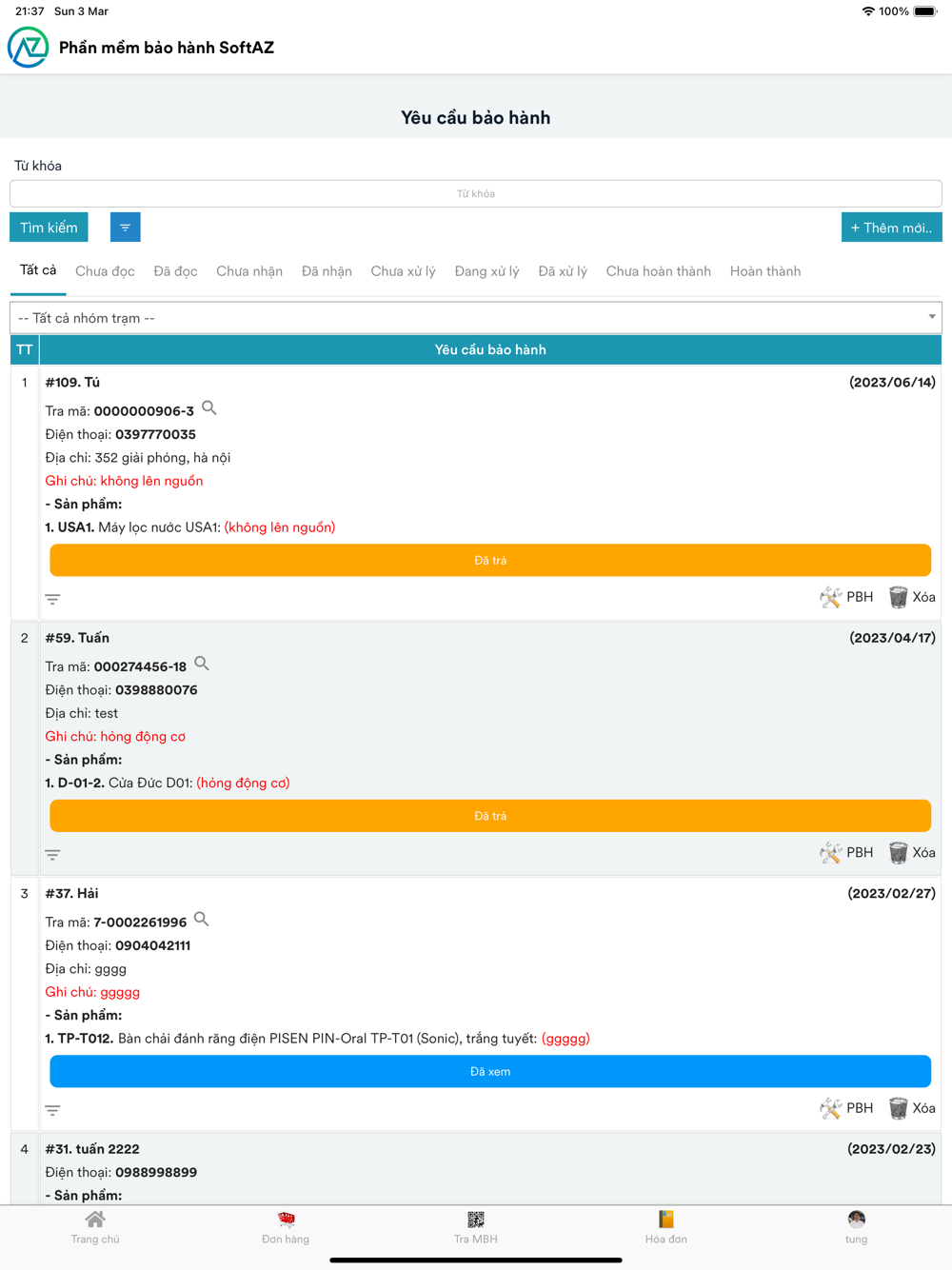Select the Tất cả tab
The height and width of the screenshot is (1270, 952).
(x=38, y=270)
